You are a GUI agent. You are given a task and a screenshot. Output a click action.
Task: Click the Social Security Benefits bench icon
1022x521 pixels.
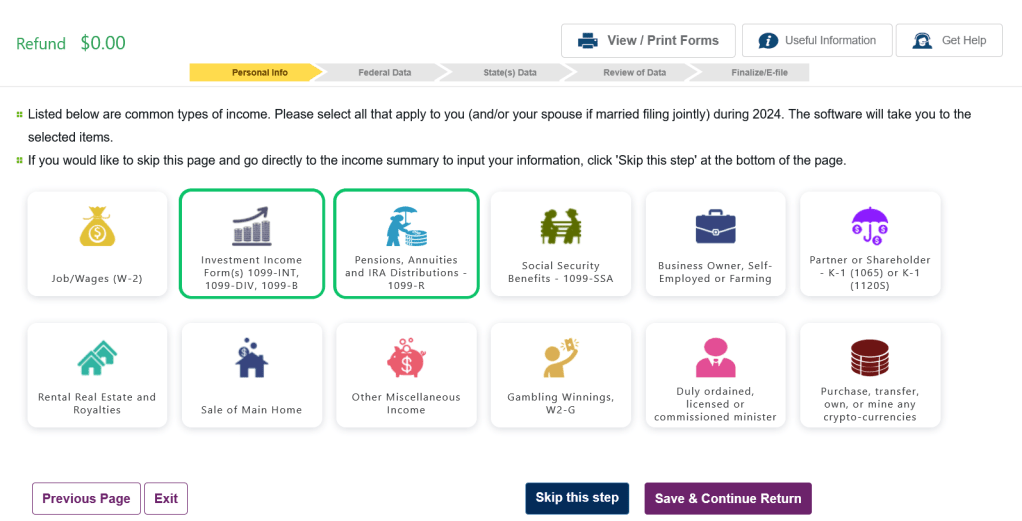(x=560, y=227)
